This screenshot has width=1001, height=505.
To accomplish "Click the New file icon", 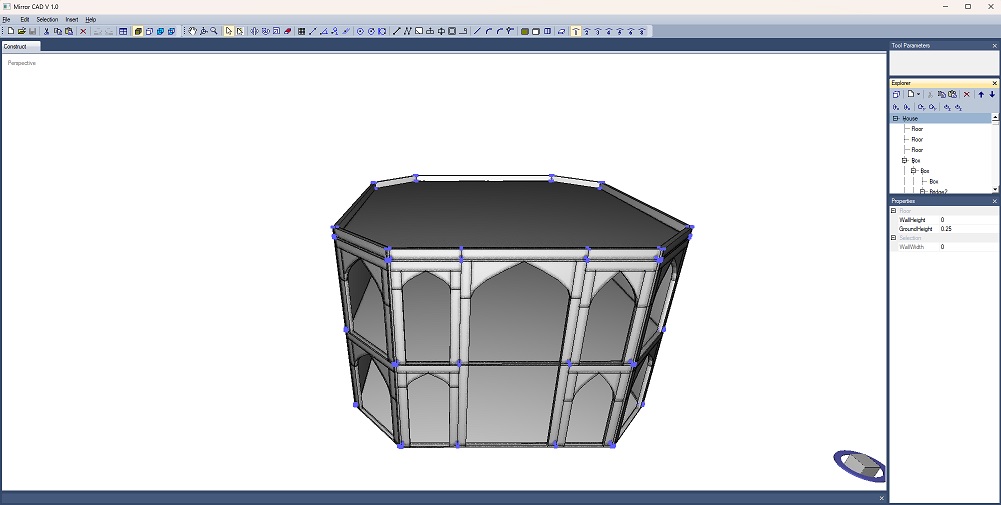I will [9, 31].
